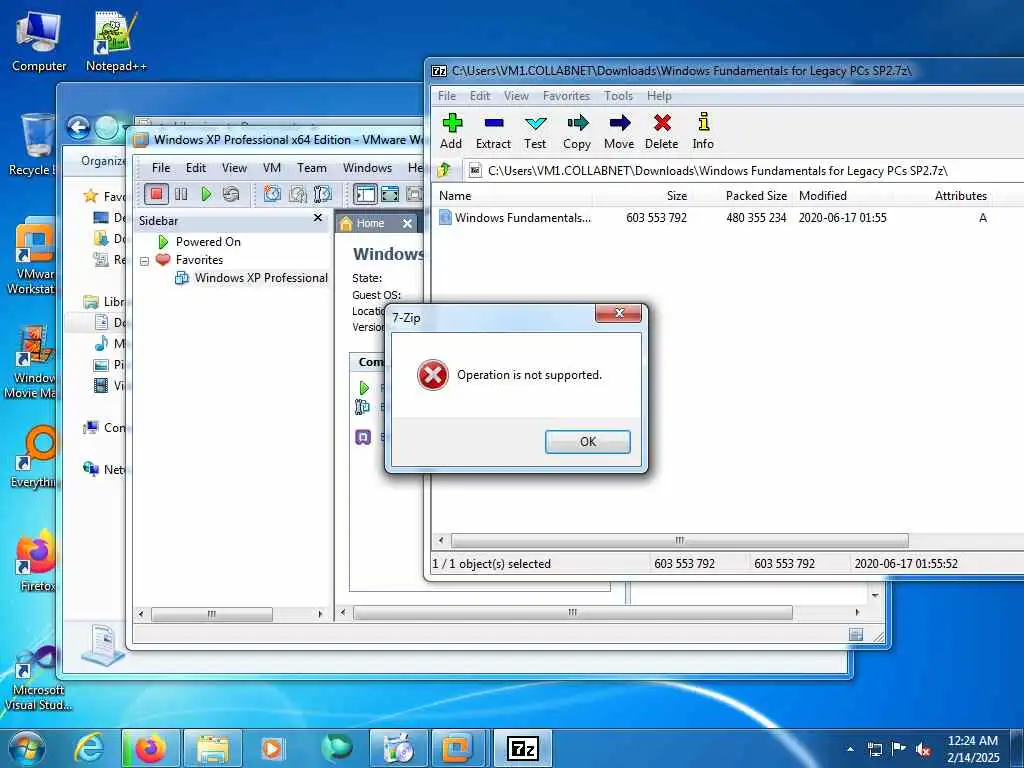Power on the VM via green play toolbar icon
Screen dimensions: 1024x768
(206, 194)
